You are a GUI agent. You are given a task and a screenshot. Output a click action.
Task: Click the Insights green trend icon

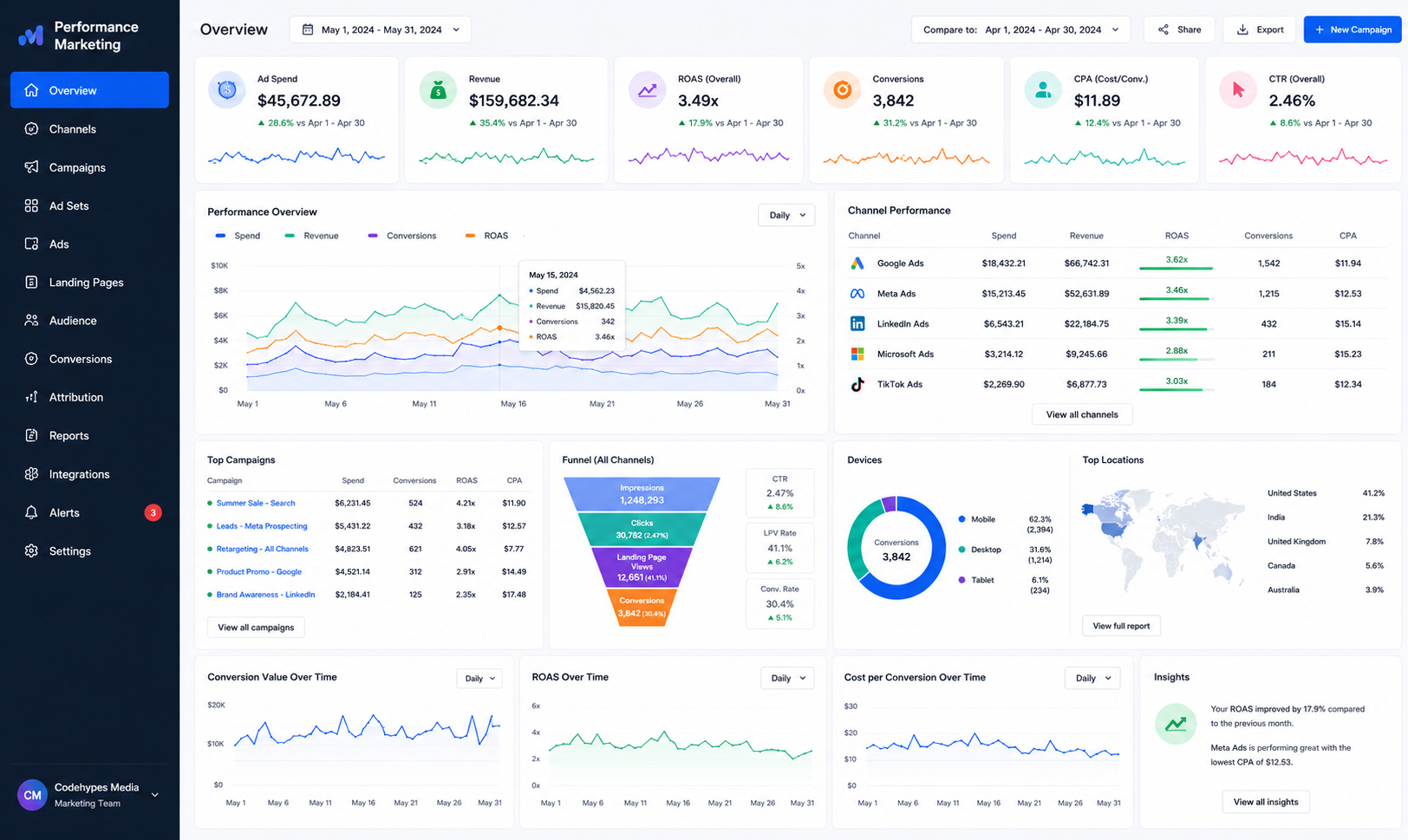1176,723
